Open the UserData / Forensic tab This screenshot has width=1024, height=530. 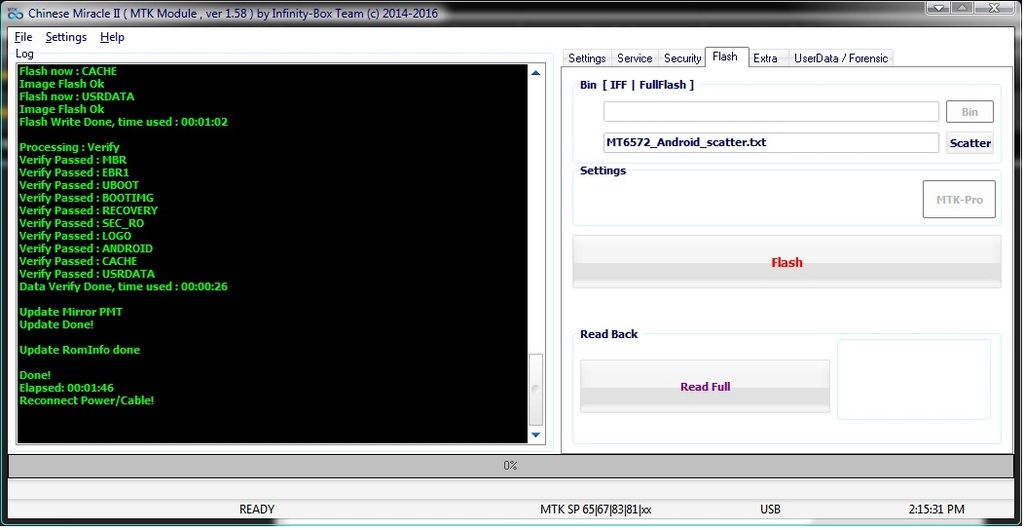point(840,58)
